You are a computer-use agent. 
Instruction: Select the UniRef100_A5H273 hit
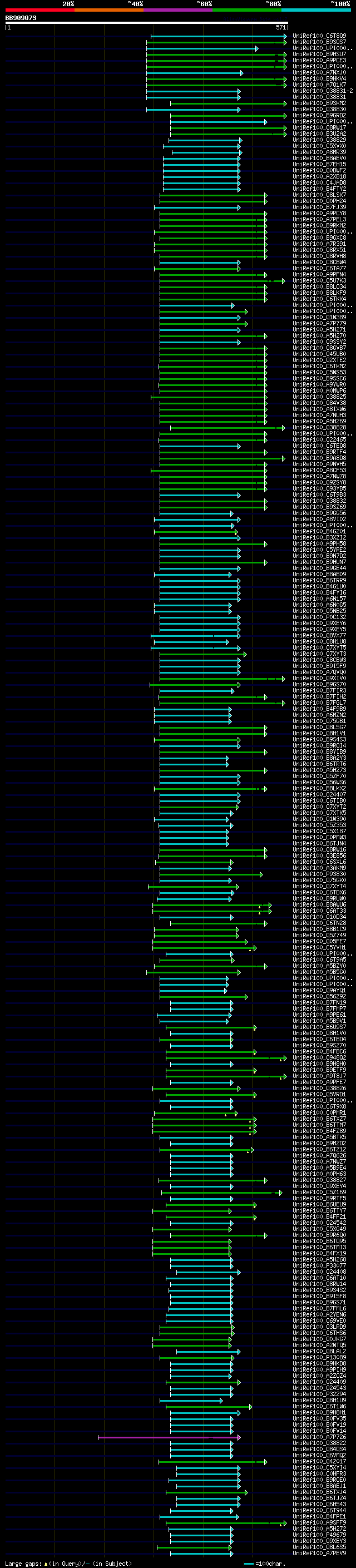(319, 770)
